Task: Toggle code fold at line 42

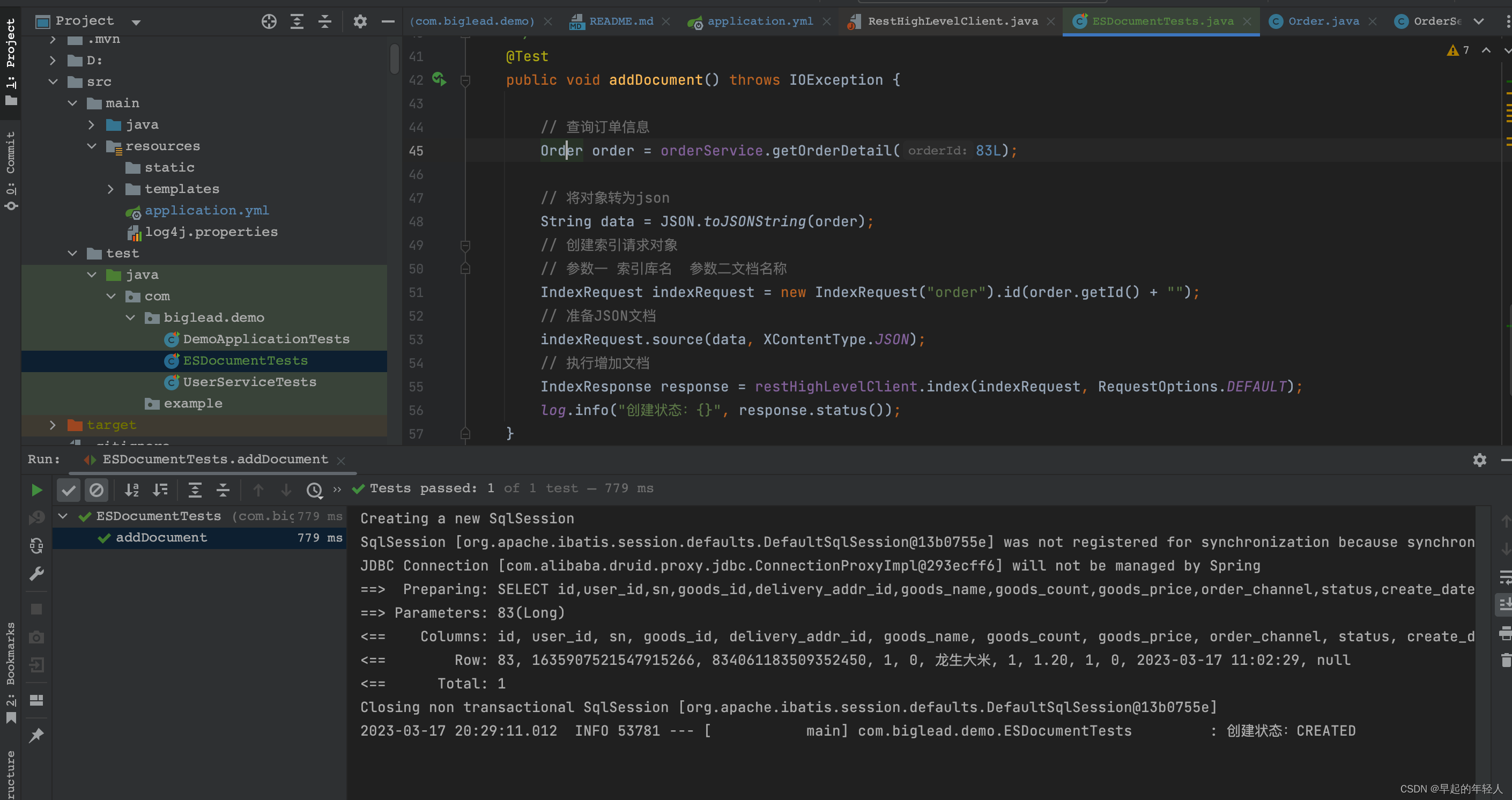Action: coord(465,80)
